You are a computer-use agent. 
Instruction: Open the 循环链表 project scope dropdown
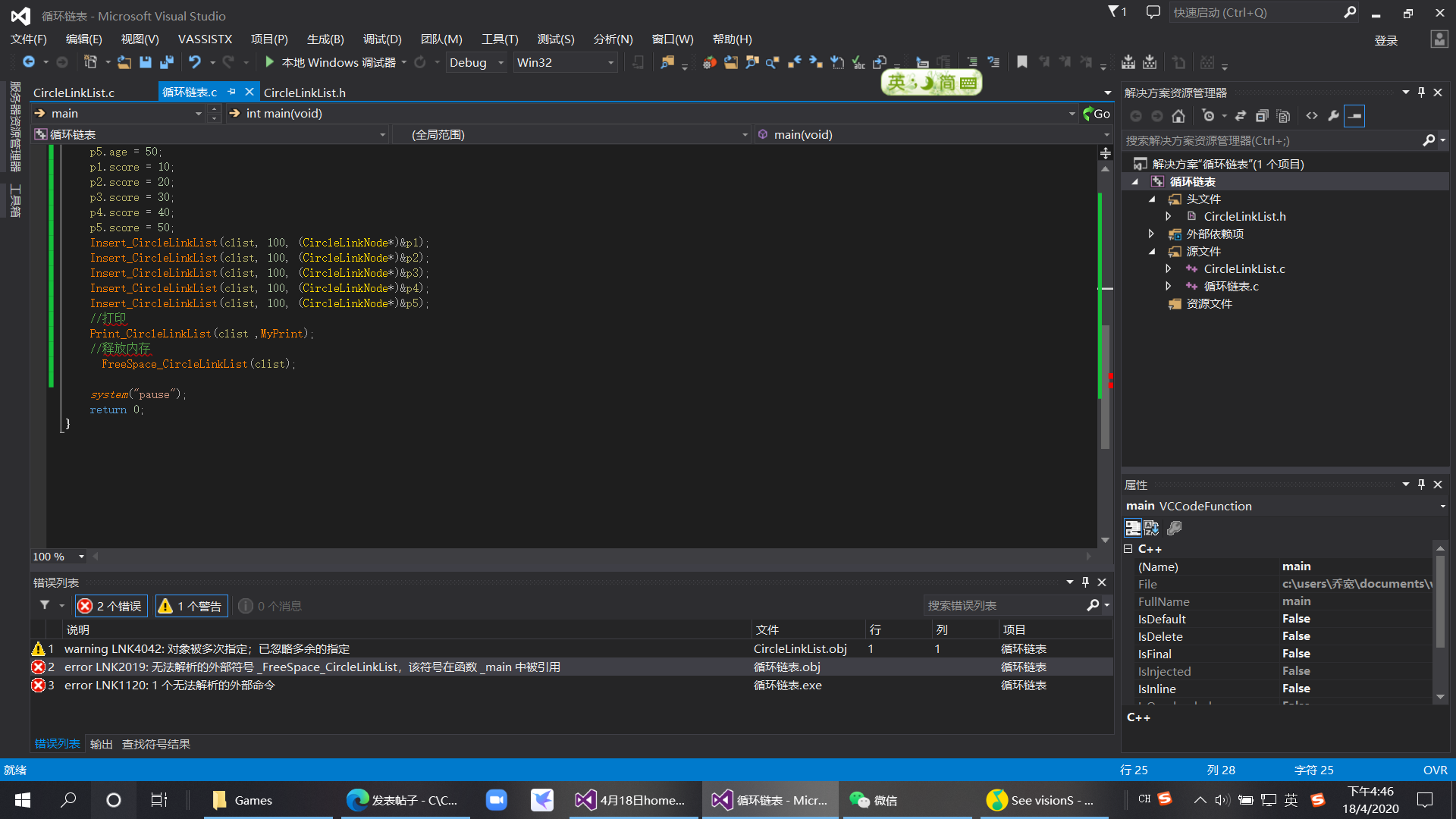pyautogui.click(x=211, y=135)
